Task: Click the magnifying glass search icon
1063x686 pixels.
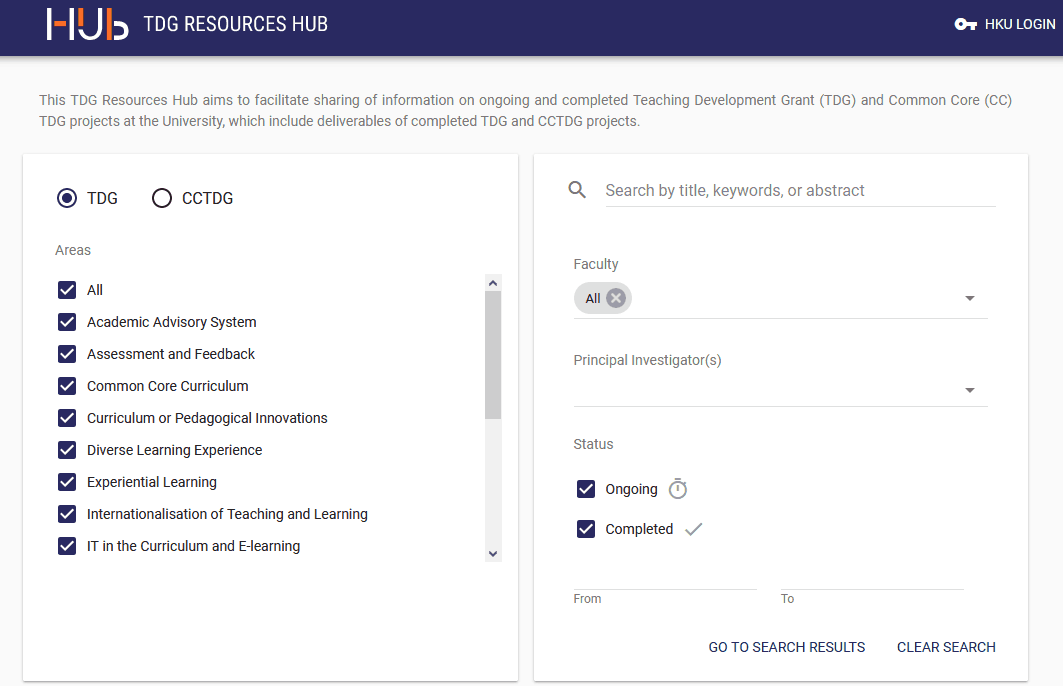Action: tap(577, 190)
